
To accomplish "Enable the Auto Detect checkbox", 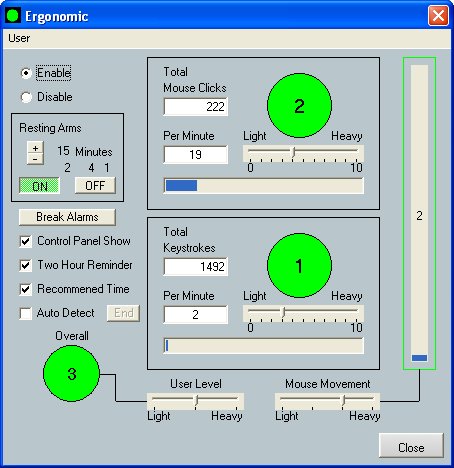I will 26,313.
